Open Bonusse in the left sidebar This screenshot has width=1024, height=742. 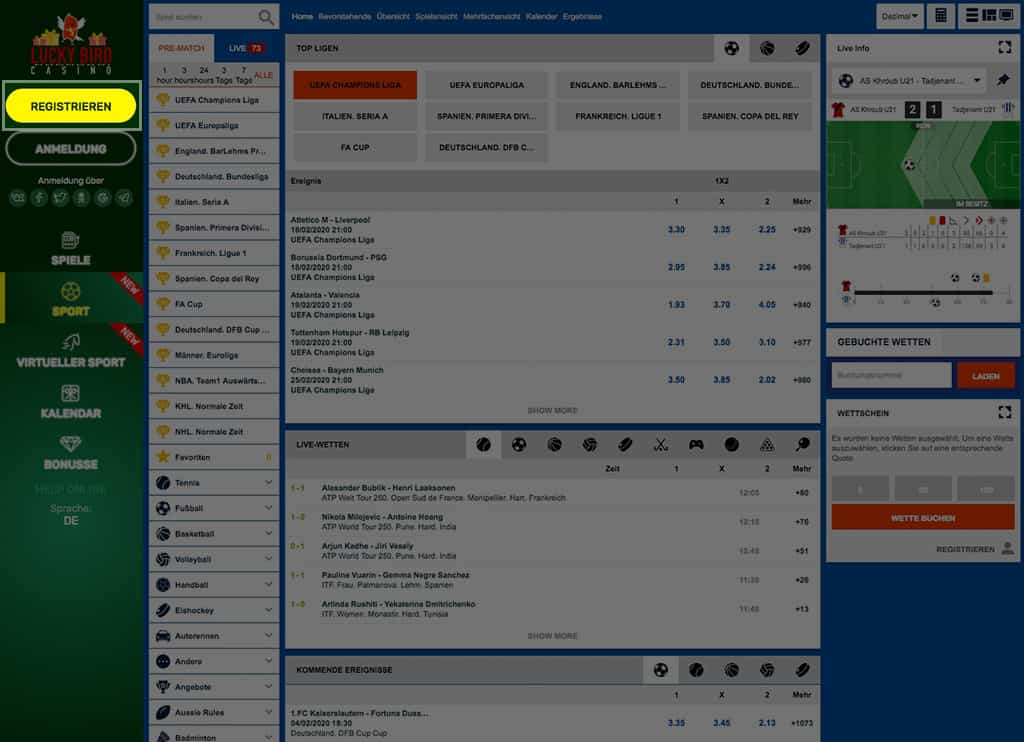tap(71, 452)
